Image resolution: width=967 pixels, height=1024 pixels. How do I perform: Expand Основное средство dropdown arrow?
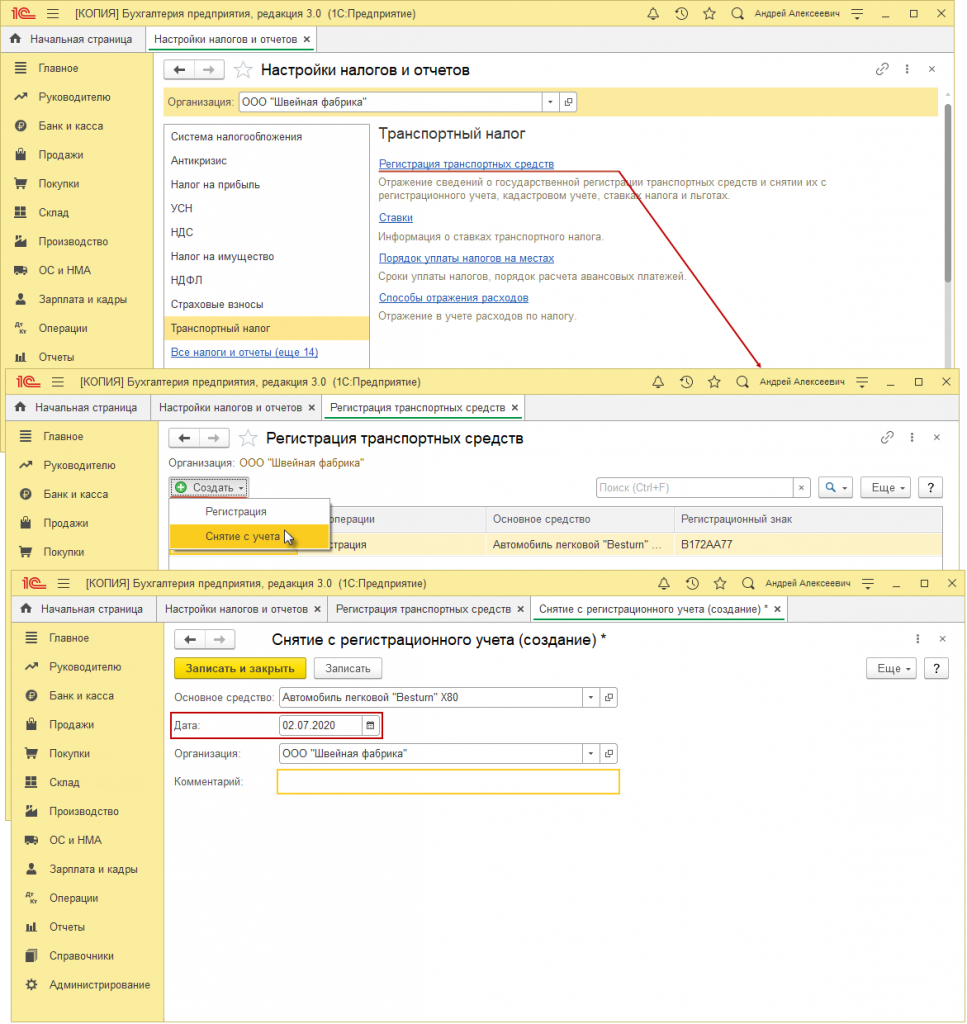pyautogui.click(x=590, y=697)
